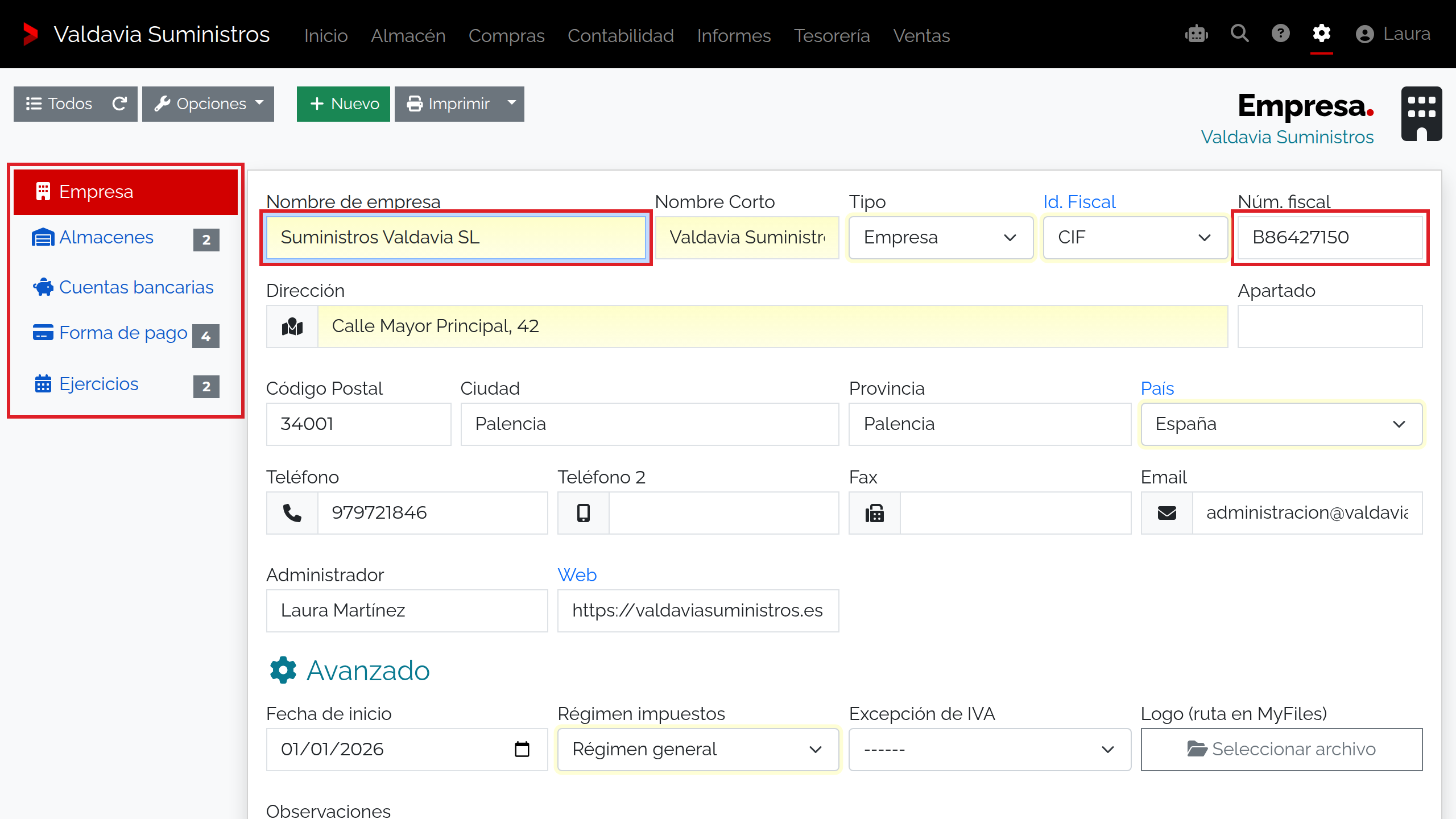Click the Núm. fiscal input field
The width and height of the screenshot is (1456, 819).
coord(1330,238)
